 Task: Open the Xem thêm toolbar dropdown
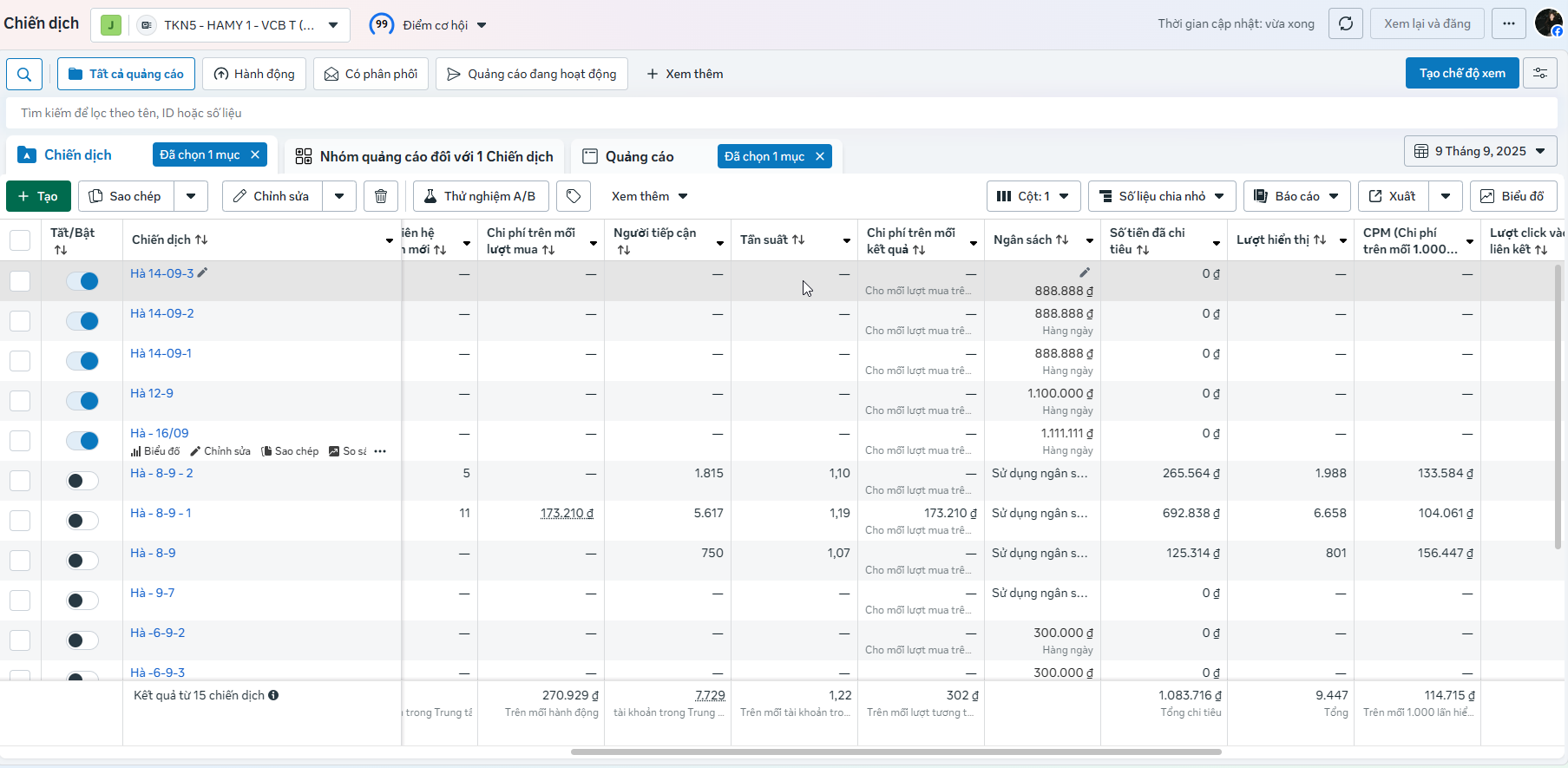[x=650, y=196]
